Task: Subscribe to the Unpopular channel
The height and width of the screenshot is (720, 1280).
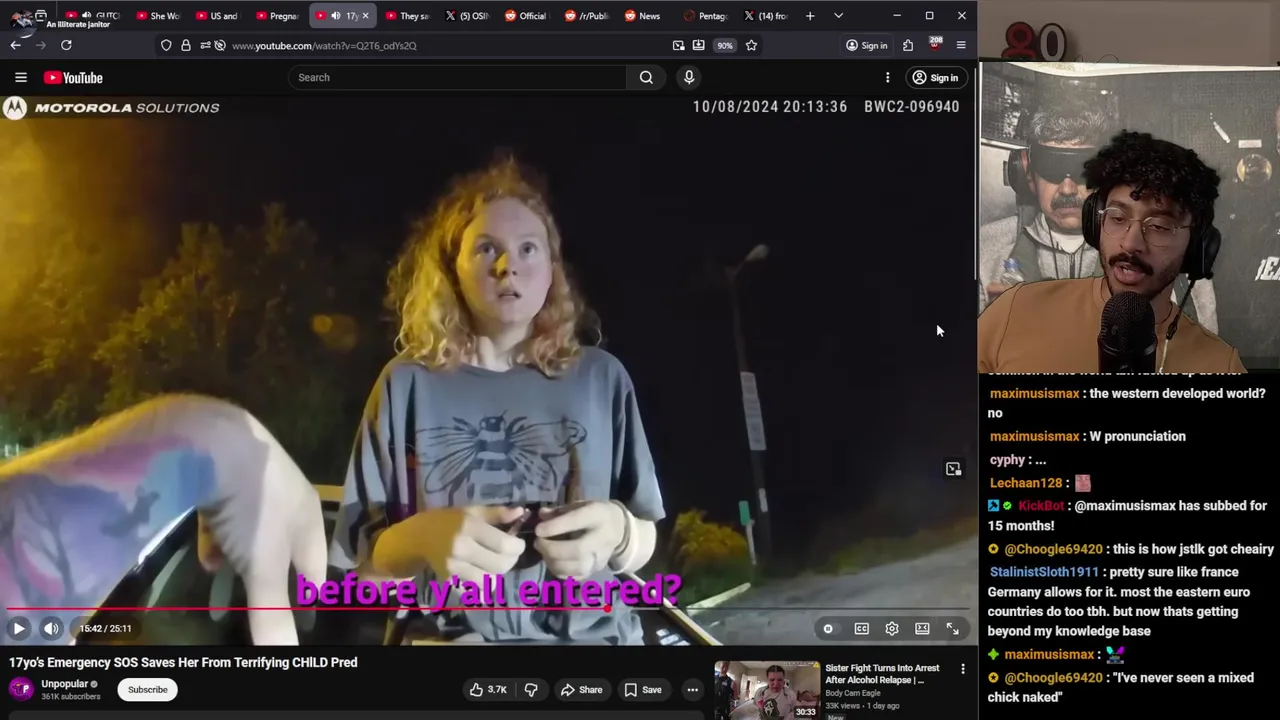Action: click(147, 689)
